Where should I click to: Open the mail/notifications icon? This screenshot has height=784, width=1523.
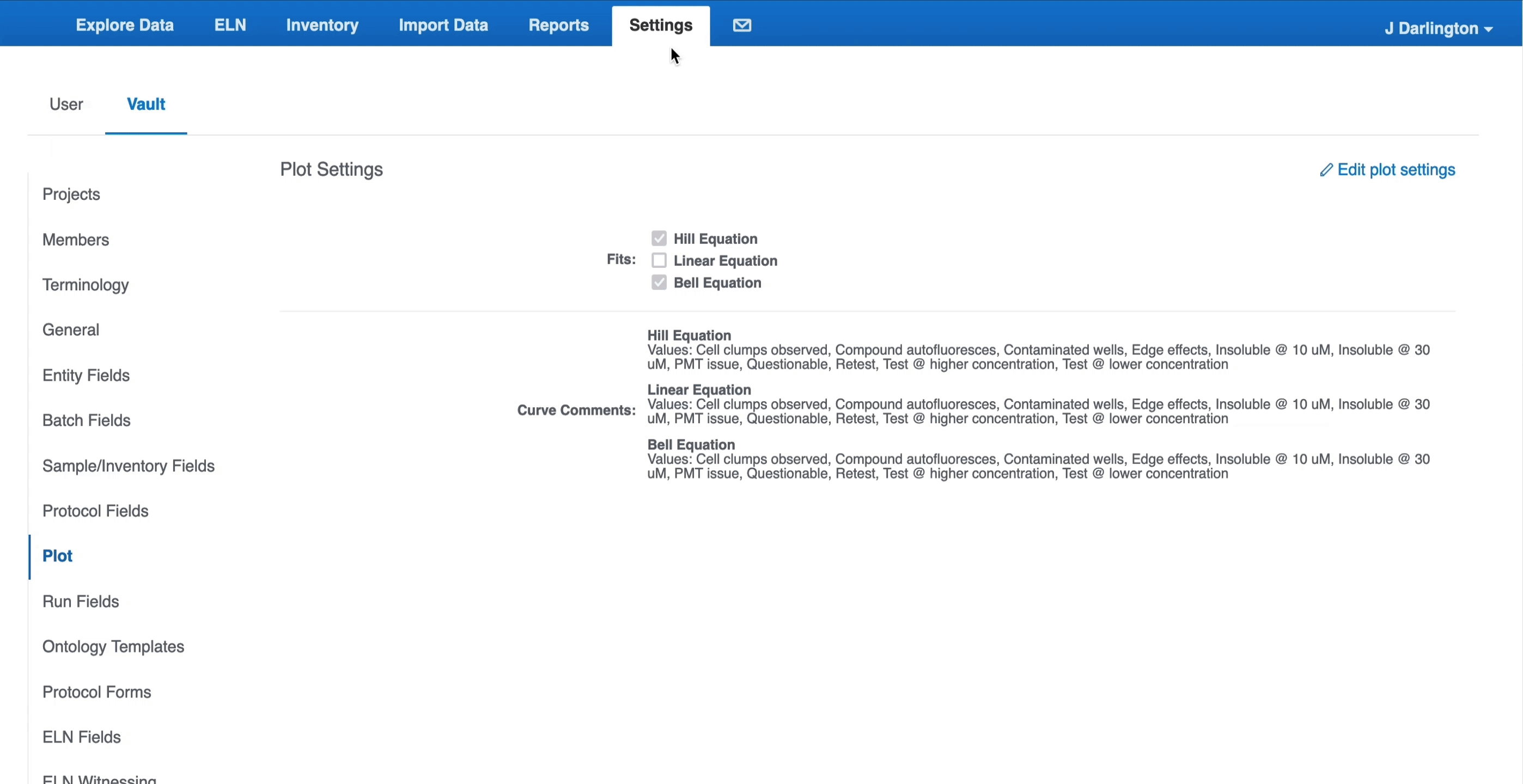741,24
